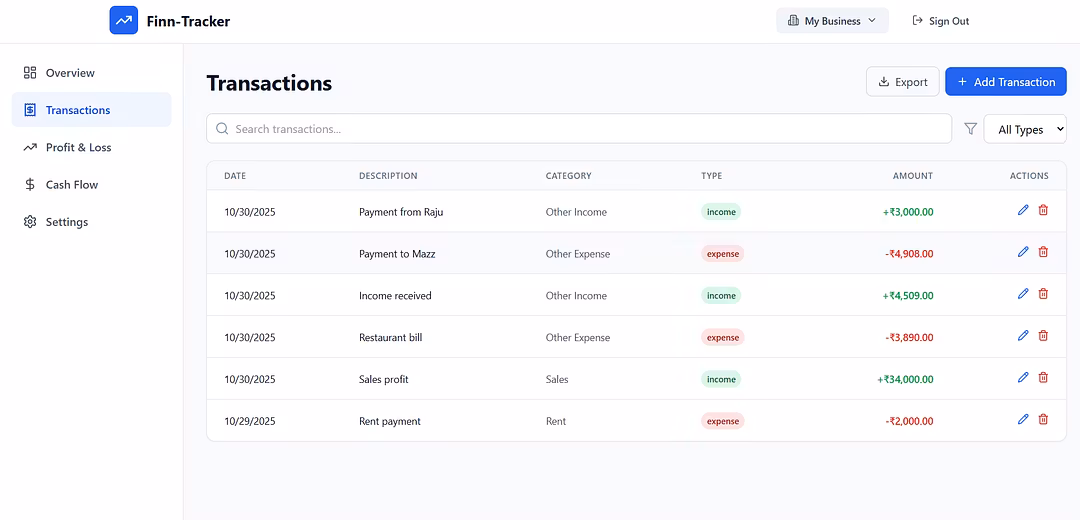This screenshot has height=520, width=1080.
Task: Click the filter funnel icon
Action: 970,129
